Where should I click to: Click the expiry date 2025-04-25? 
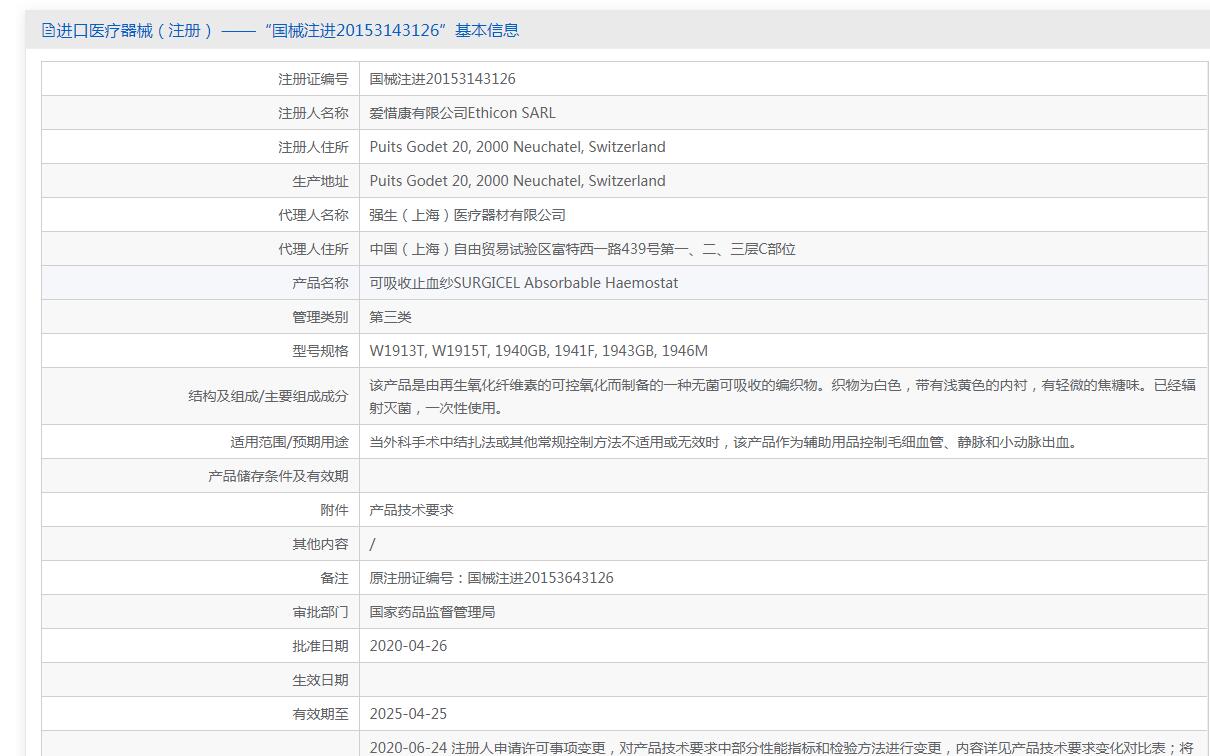coord(408,714)
